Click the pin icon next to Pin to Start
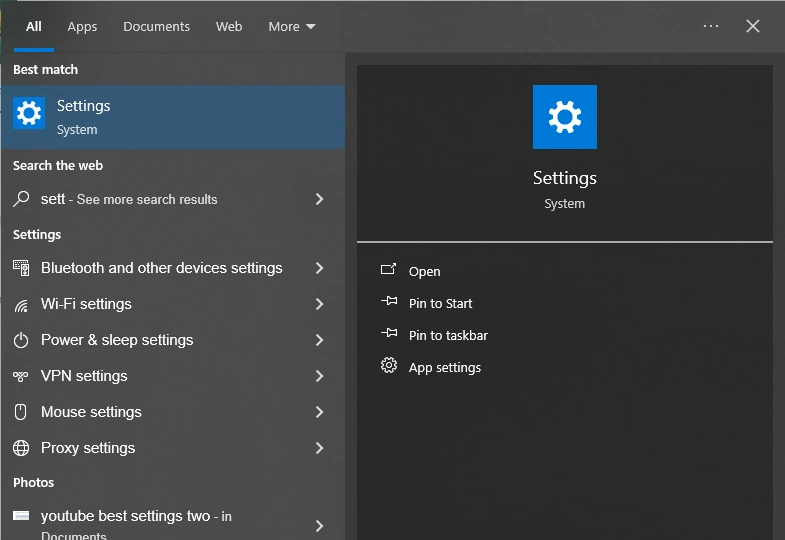This screenshot has height=540, width=785. 389,301
